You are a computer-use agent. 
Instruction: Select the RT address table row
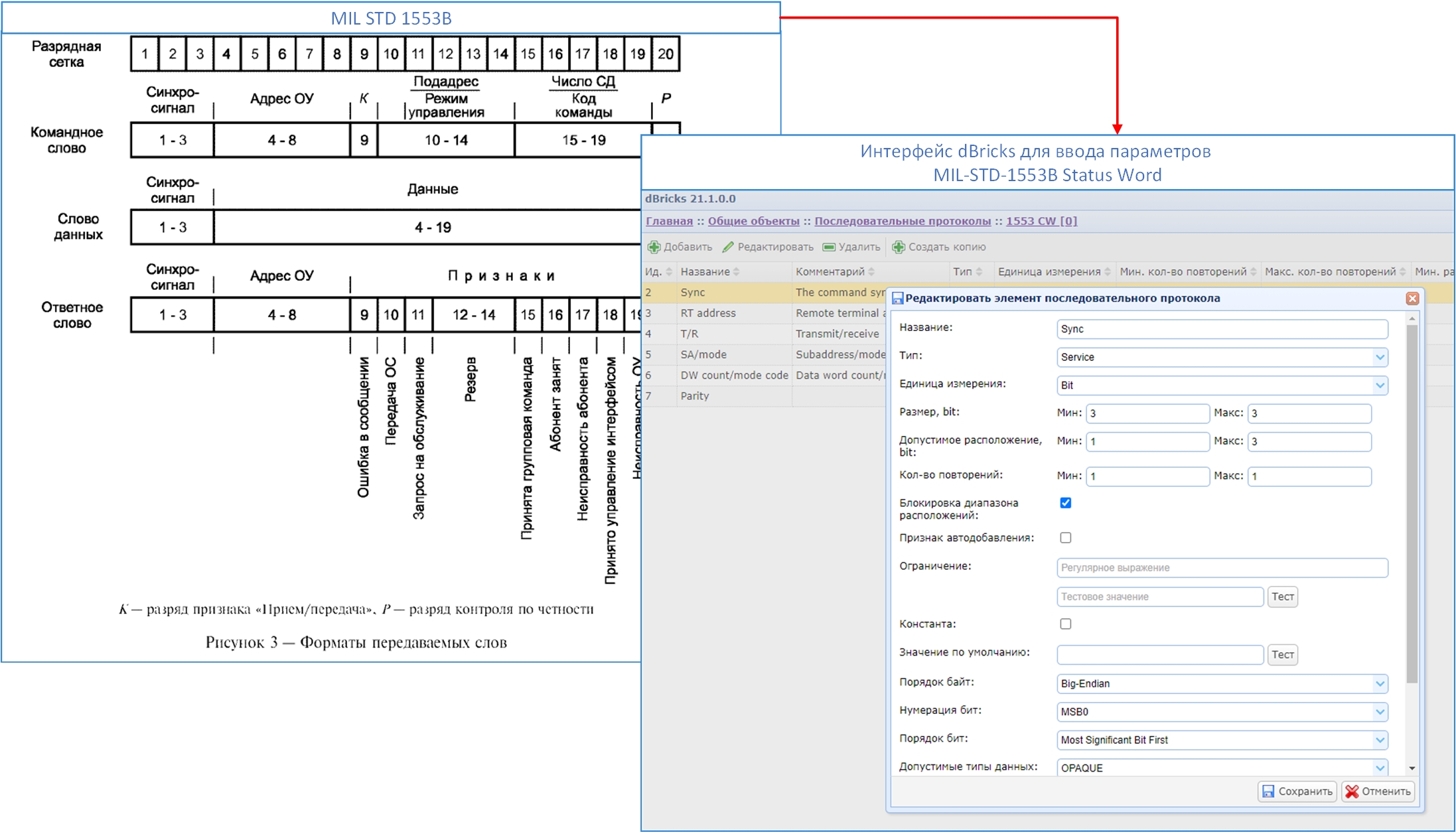pyautogui.click(x=764, y=313)
